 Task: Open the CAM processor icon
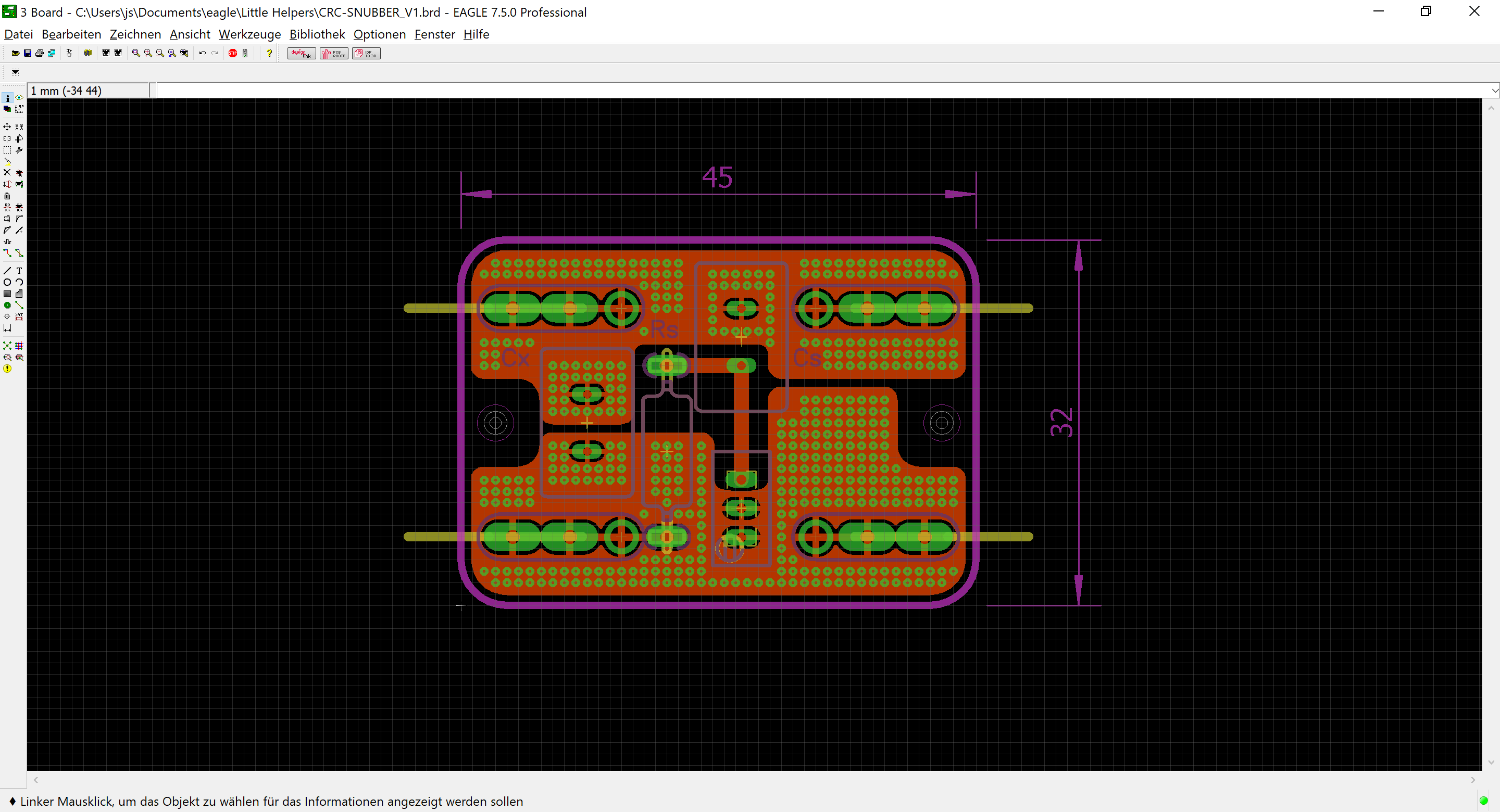pyautogui.click(x=52, y=53)
